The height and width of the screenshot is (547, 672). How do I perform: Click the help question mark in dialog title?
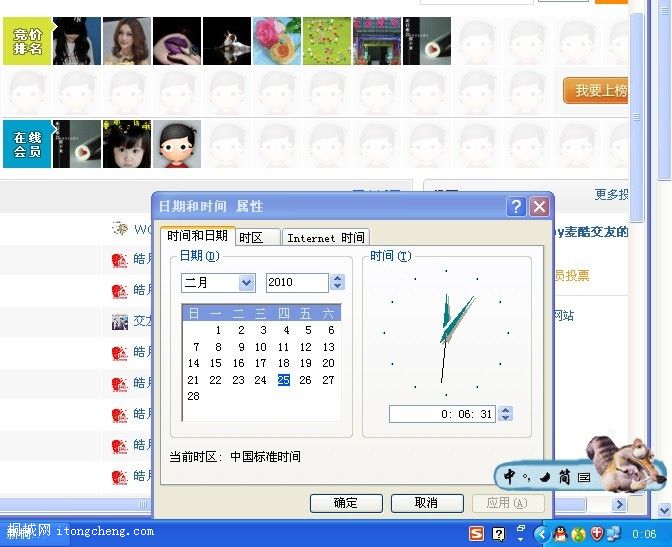pos(516,206)
